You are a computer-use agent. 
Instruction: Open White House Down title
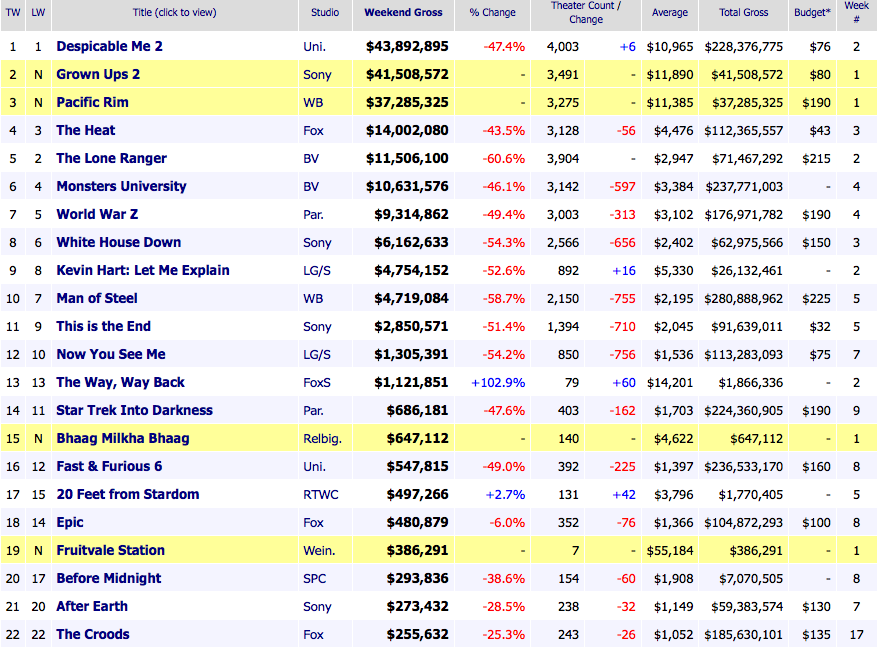pos(119,242)
